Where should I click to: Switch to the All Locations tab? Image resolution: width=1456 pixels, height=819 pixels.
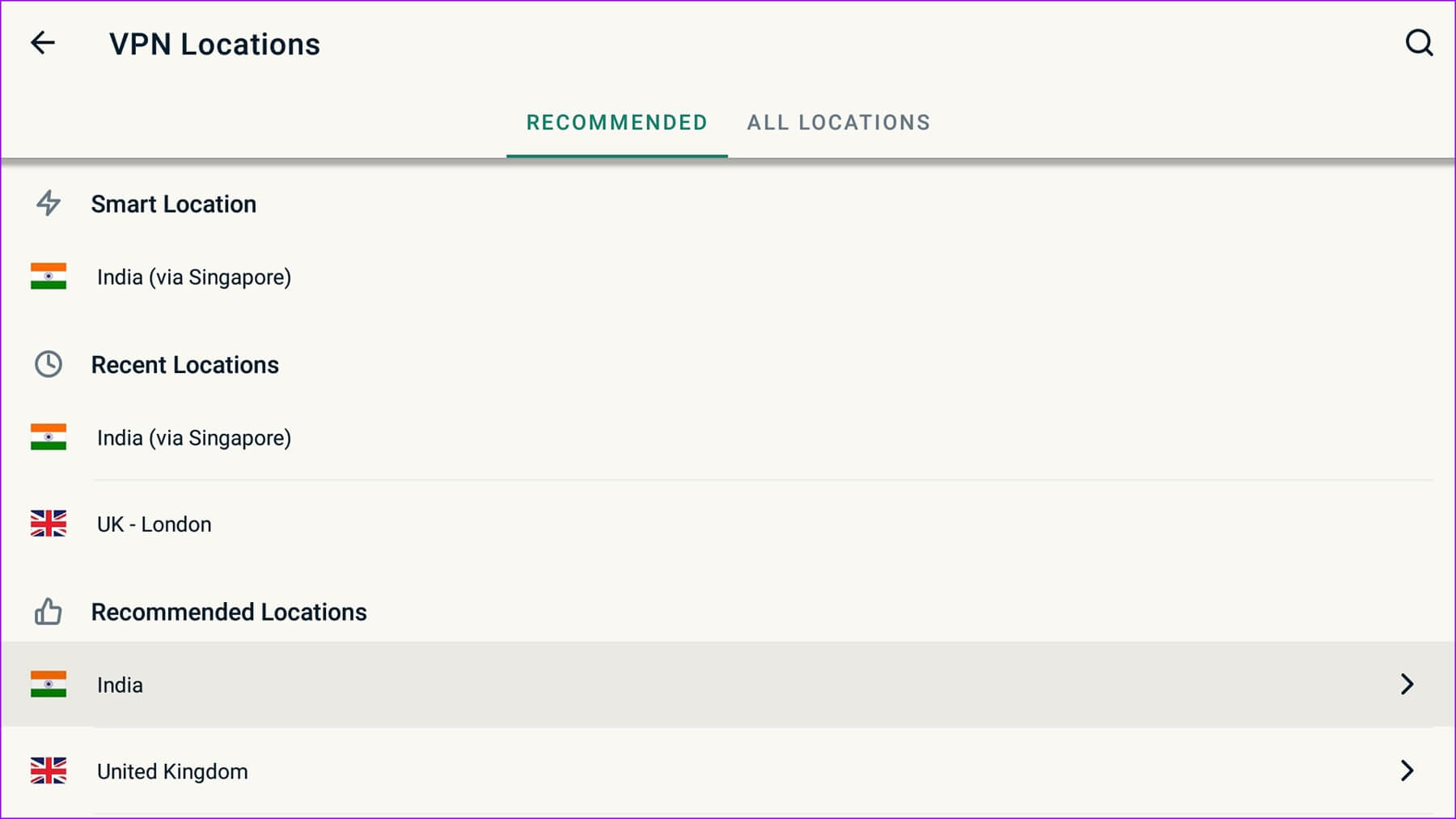pyautogui.click(x=839, y=122)
